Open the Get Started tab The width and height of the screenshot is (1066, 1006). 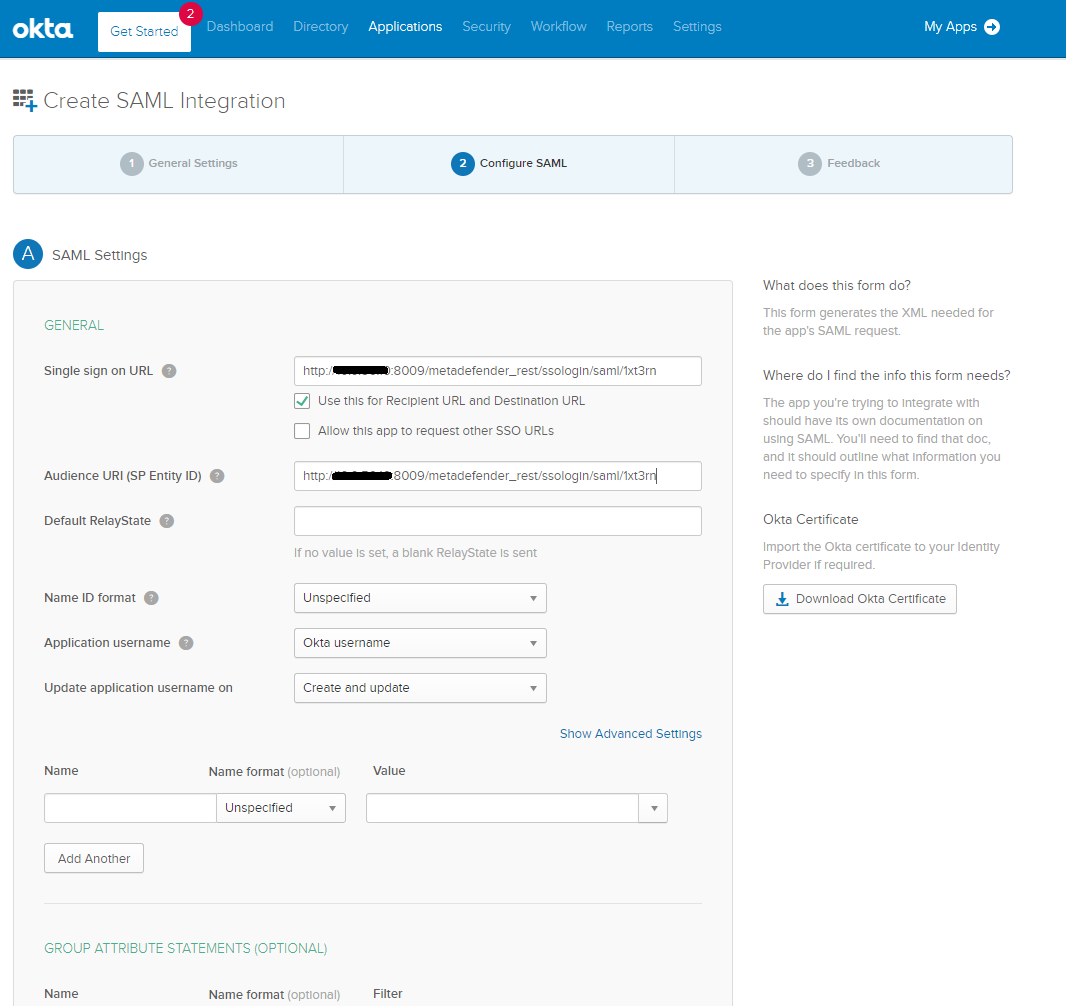(x=144, y=31)
